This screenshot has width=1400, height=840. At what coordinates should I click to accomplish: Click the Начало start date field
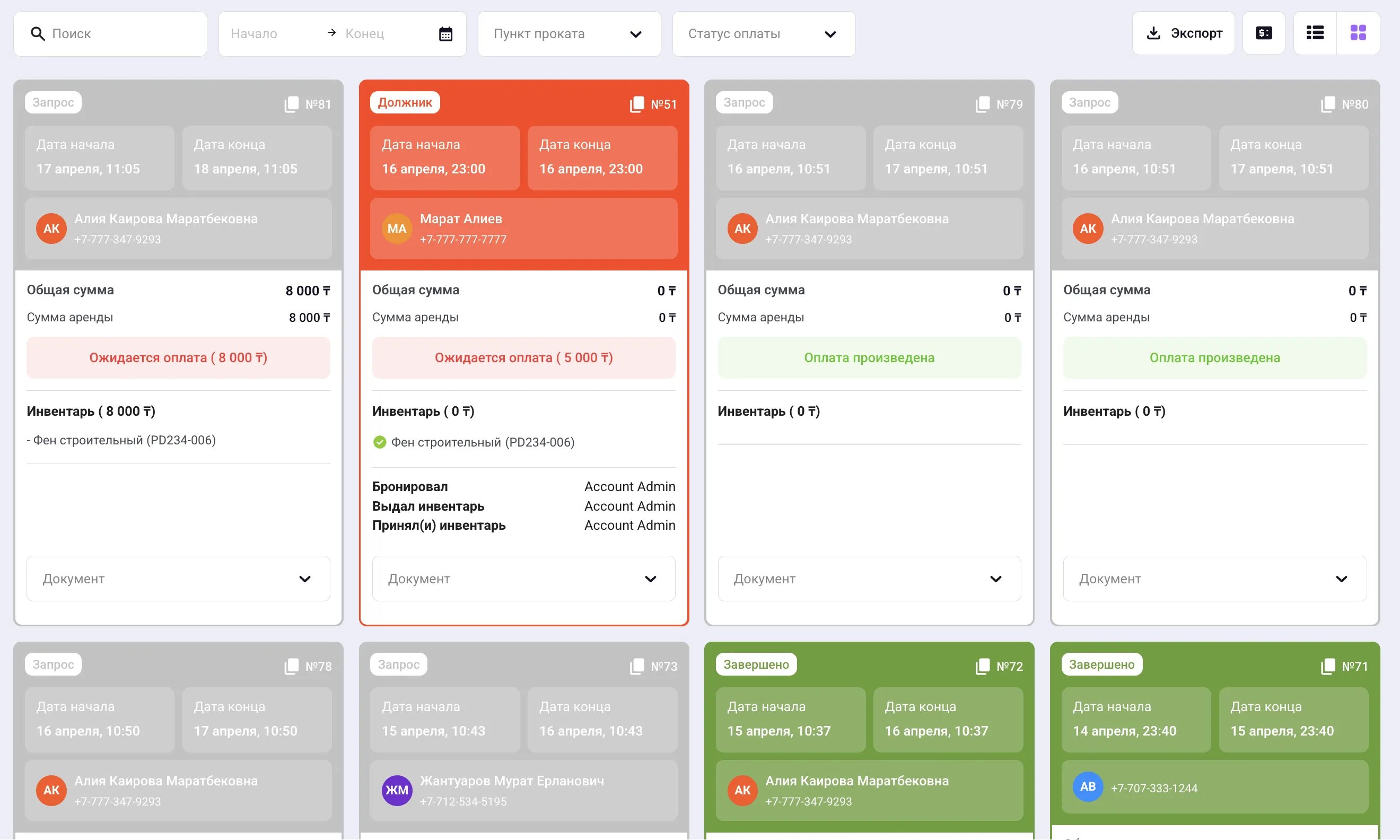(x=273, y=34)
